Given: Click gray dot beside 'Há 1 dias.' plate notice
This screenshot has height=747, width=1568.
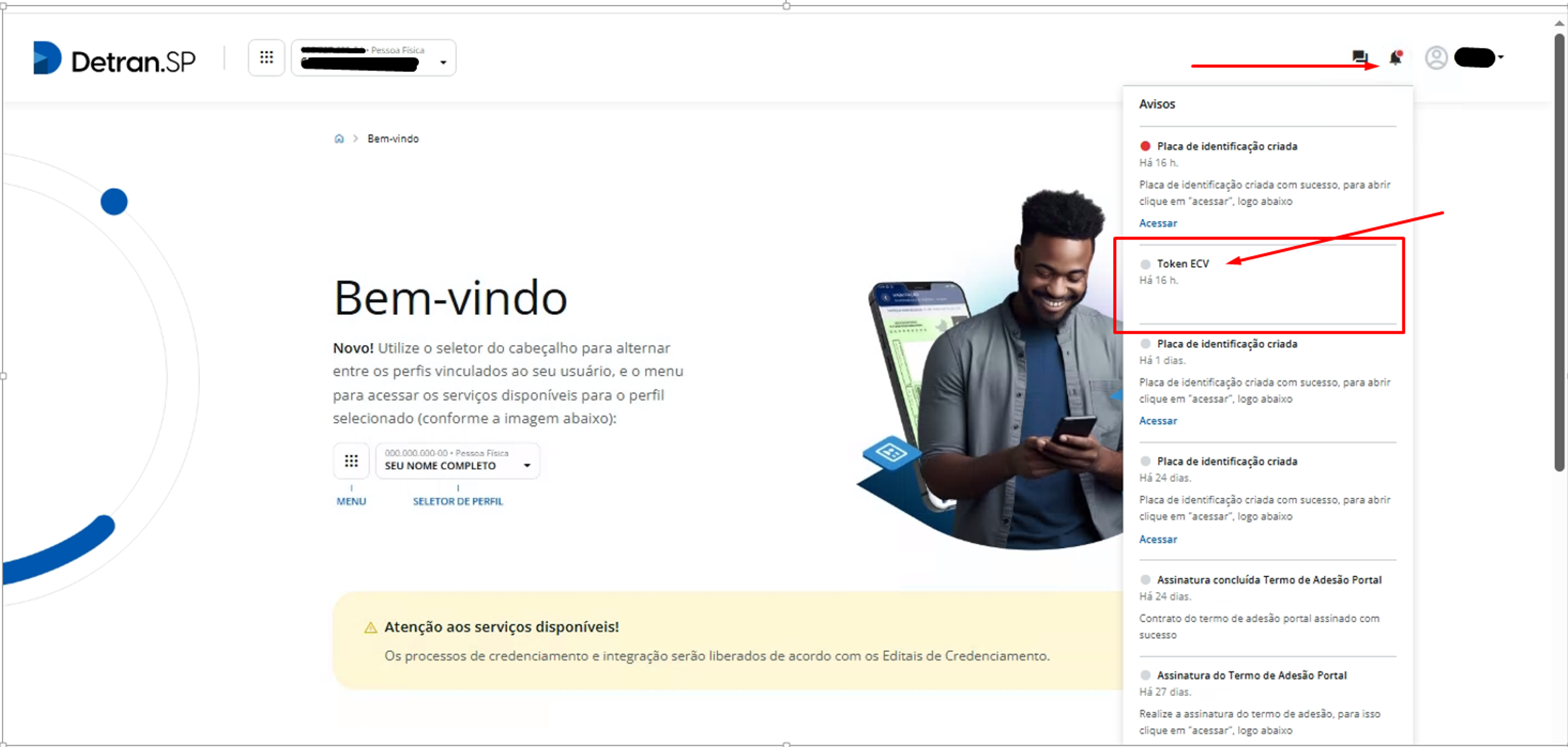Looking at the screenshot, I should [x=1145, y=344].
